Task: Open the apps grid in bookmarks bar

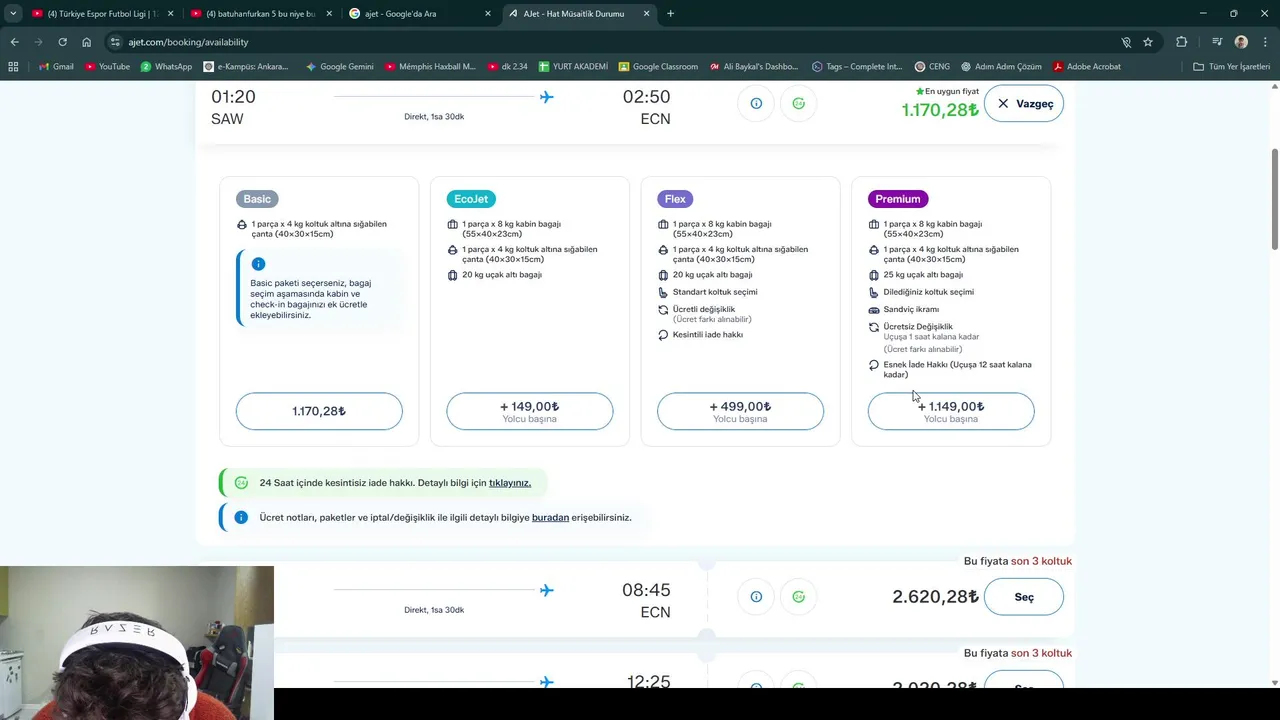Action: [13, 67]
